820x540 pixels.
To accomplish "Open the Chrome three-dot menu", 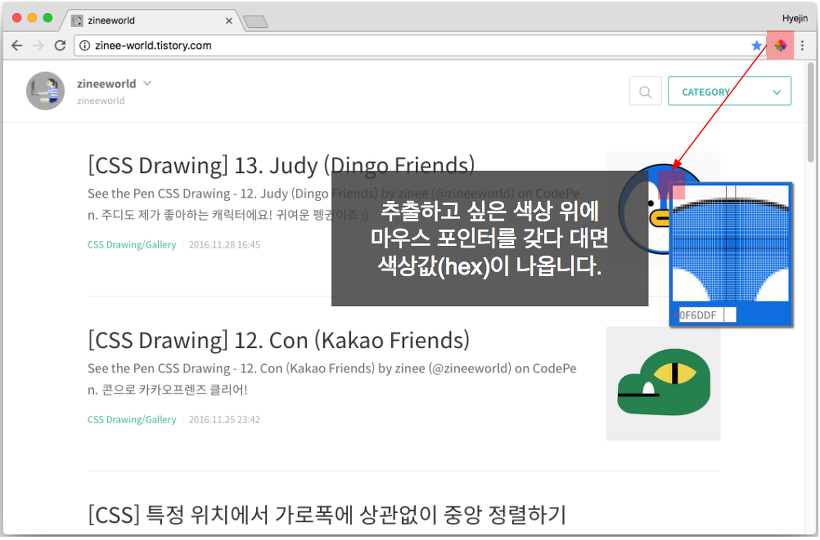I will pos(802,45).
